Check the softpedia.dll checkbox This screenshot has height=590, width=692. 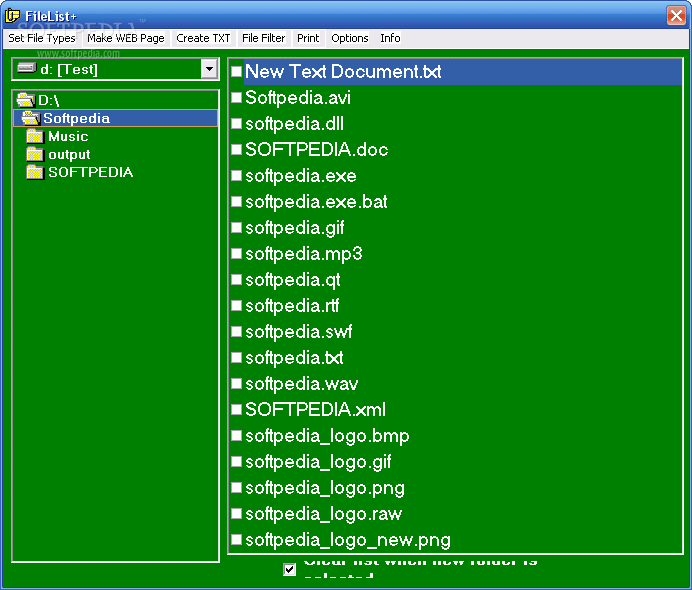237,124
